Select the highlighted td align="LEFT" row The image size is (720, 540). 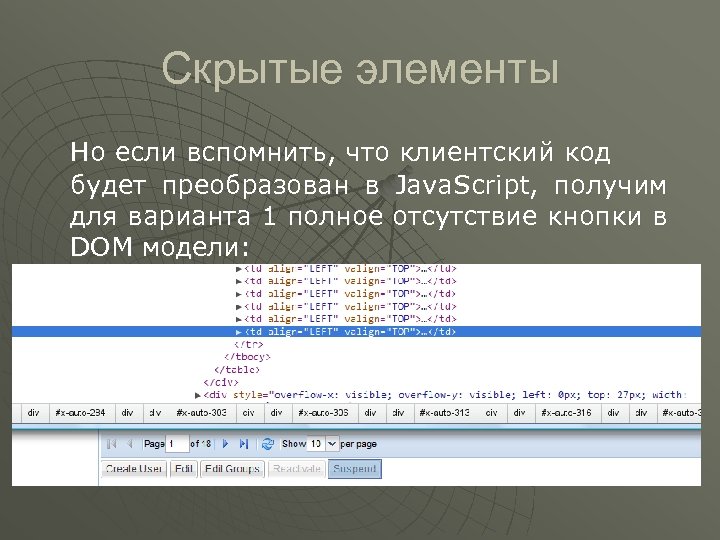coord(356,332)
